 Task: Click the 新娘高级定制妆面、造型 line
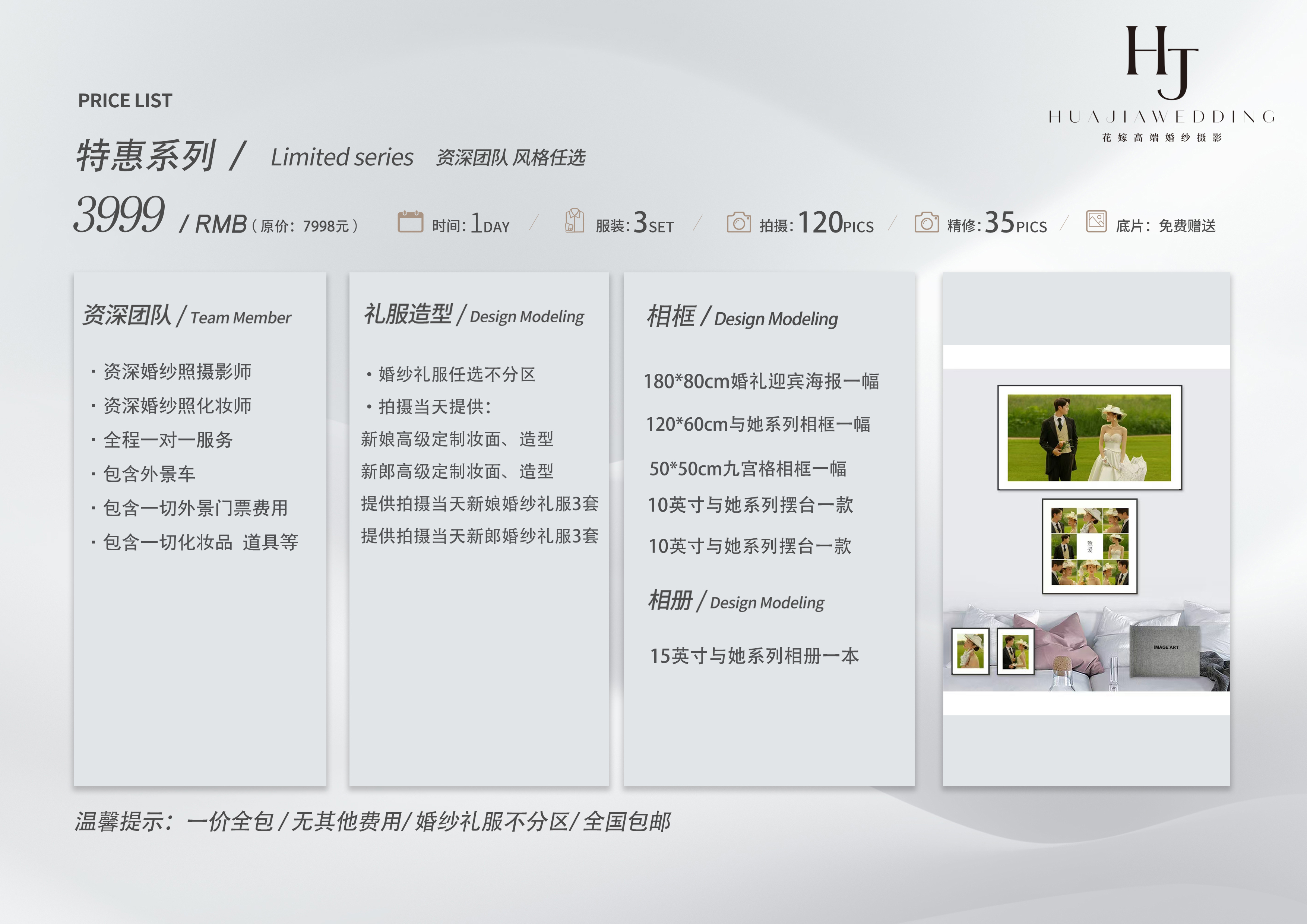click(457, 439)
